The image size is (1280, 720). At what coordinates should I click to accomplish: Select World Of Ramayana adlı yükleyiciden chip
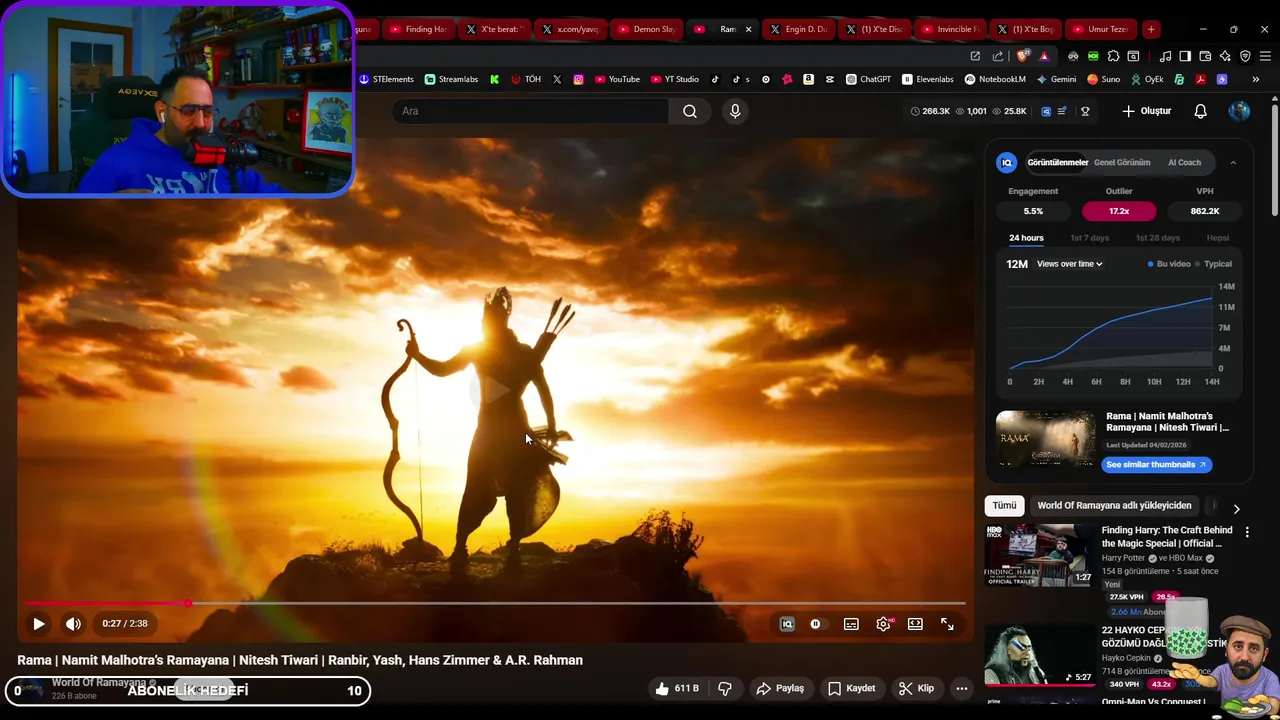coord(1114,506)
